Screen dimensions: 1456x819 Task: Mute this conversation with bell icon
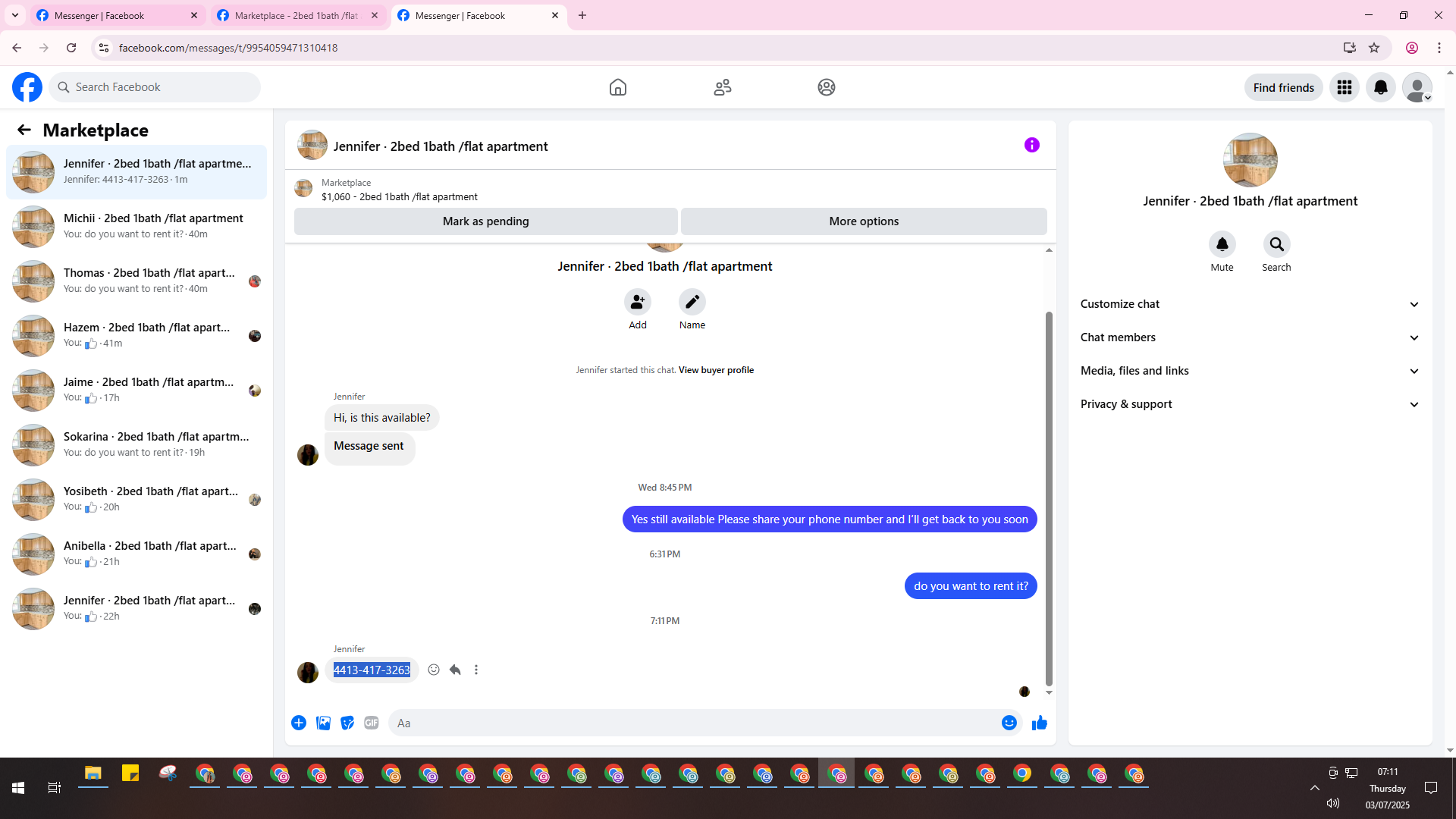coord(1222,244)
